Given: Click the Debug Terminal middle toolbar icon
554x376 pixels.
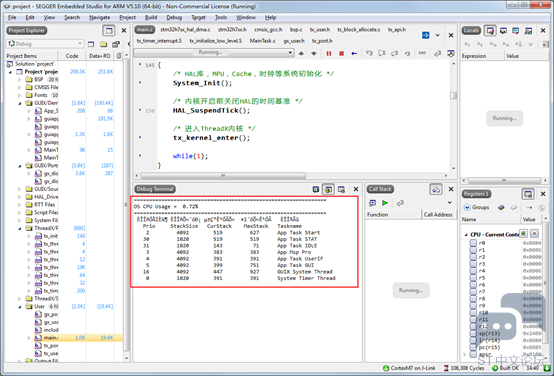Looking at the screenshot, I should click(x=329, y=189).
